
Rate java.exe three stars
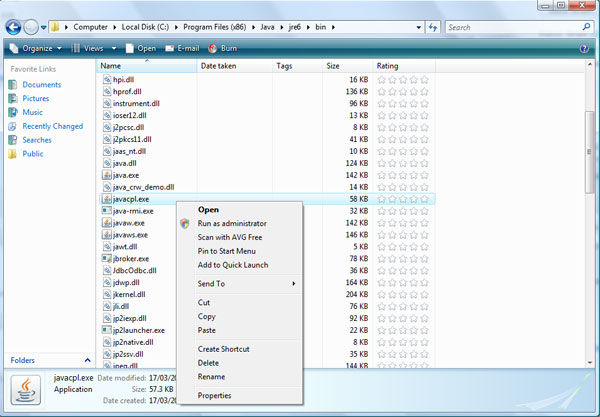[403, 175]
